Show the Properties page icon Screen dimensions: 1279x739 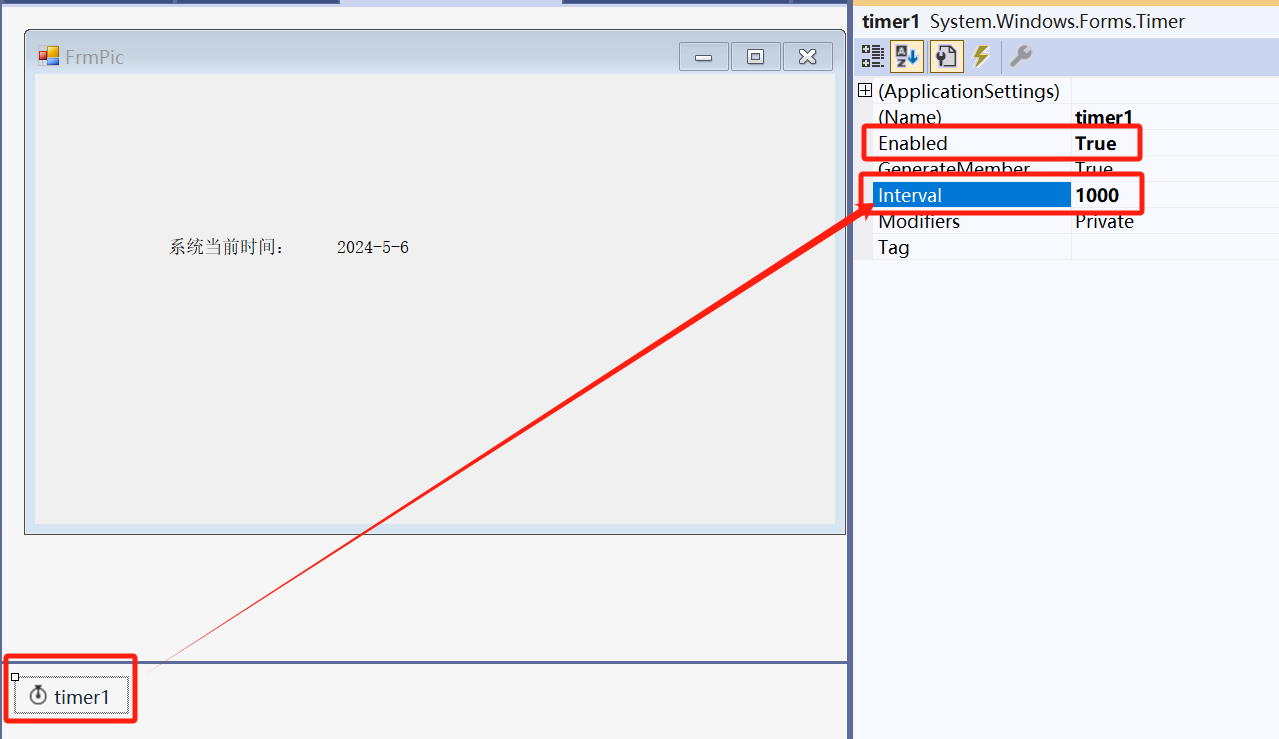click(945, 56)
